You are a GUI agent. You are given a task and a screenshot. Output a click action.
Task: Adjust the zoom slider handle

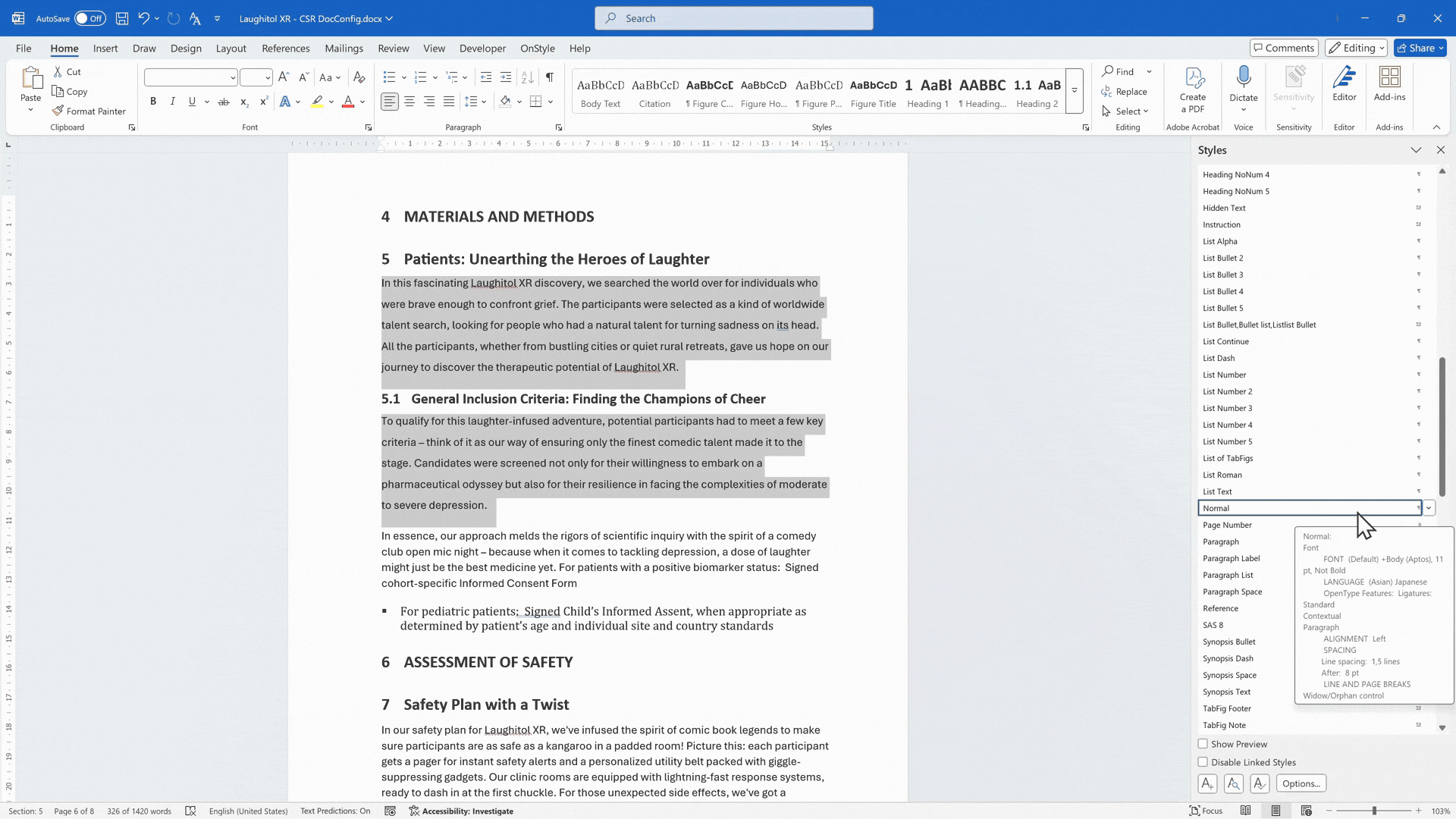[1374, 811]
